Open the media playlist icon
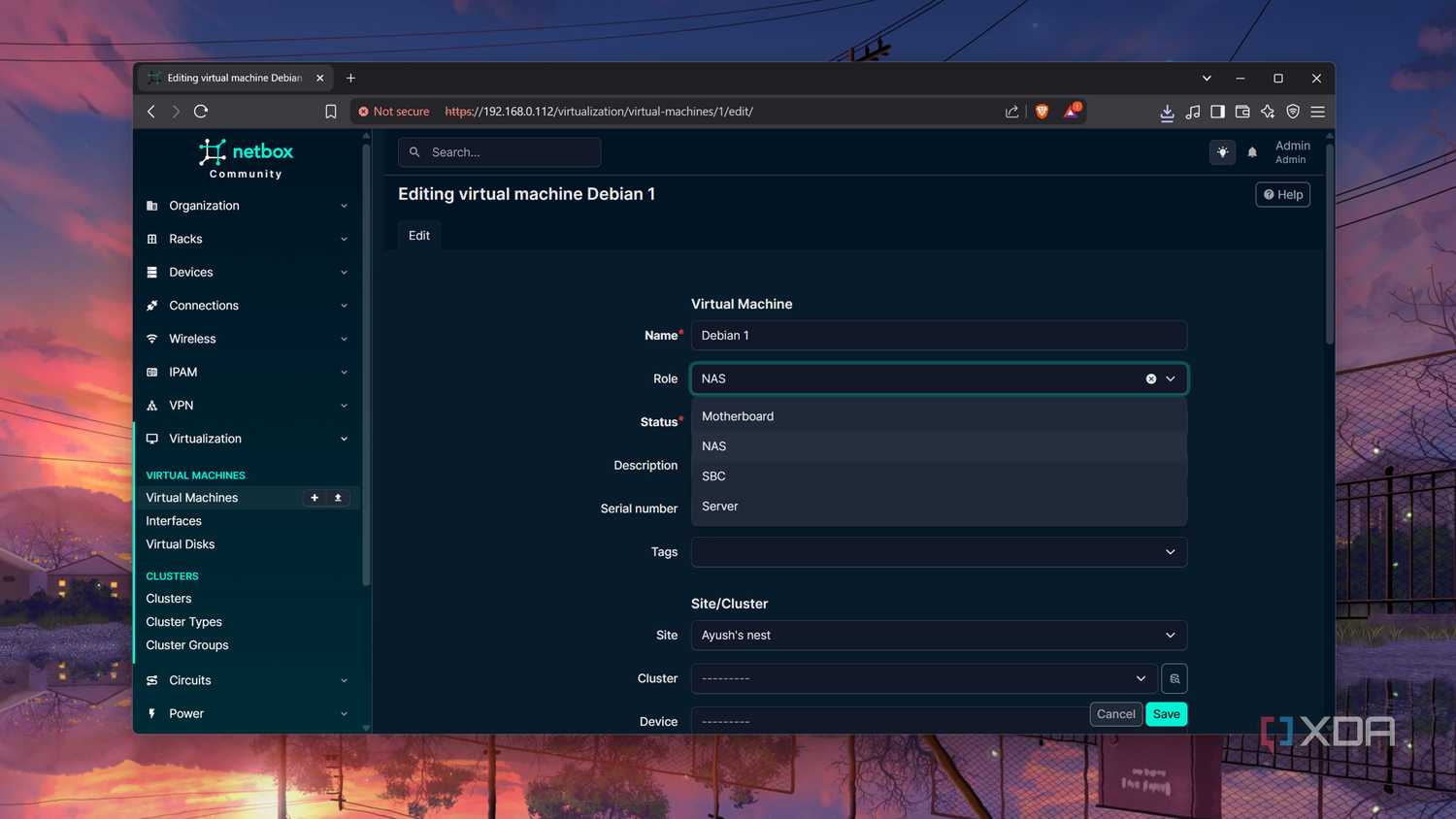 pos(1193,112)
